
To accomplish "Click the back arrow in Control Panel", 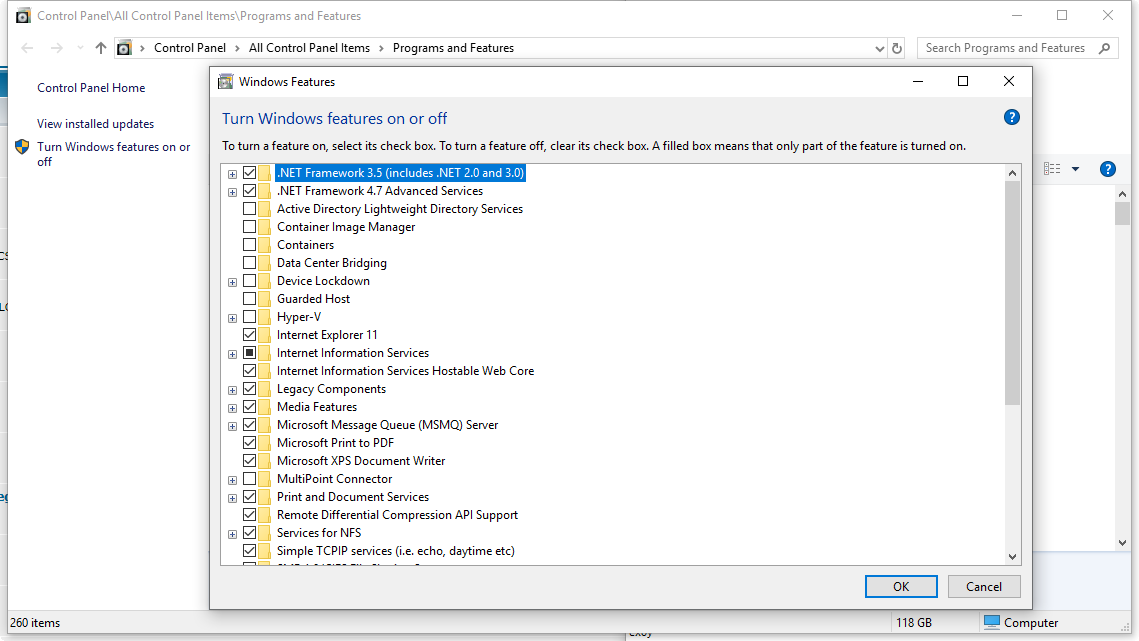I will (x=28, y=48).
